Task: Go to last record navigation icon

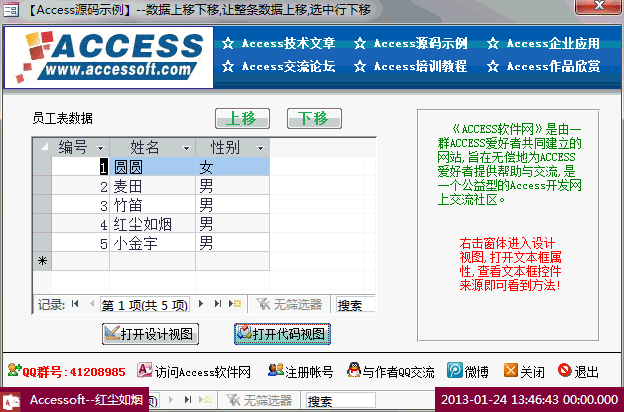Action: point(217,304)
